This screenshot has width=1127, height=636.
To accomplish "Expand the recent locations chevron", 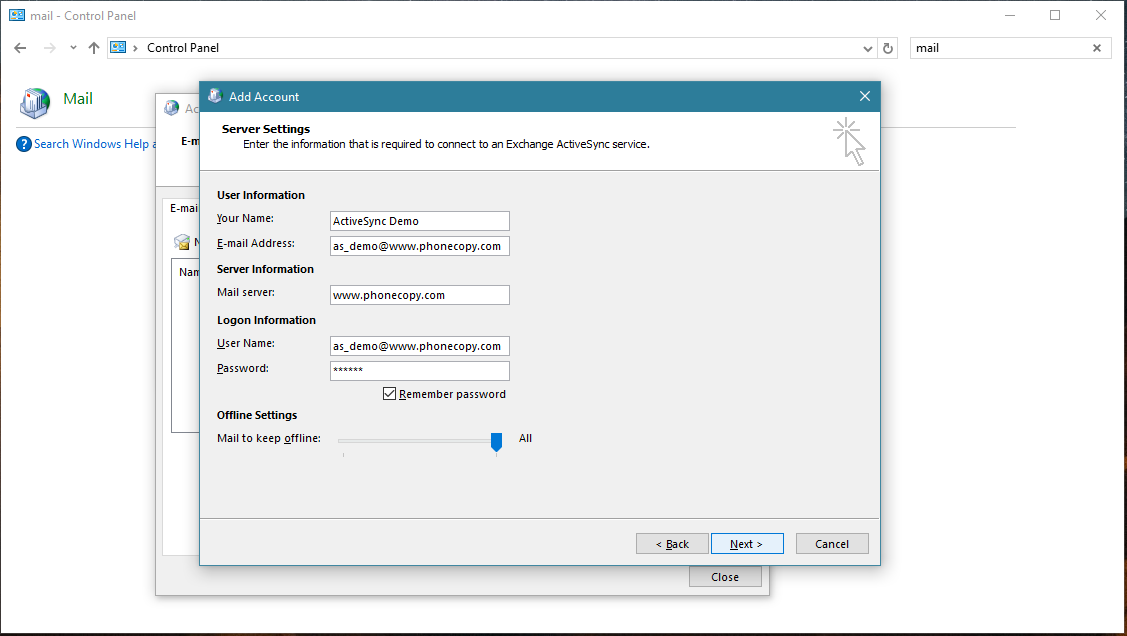I will pos(73,48).
